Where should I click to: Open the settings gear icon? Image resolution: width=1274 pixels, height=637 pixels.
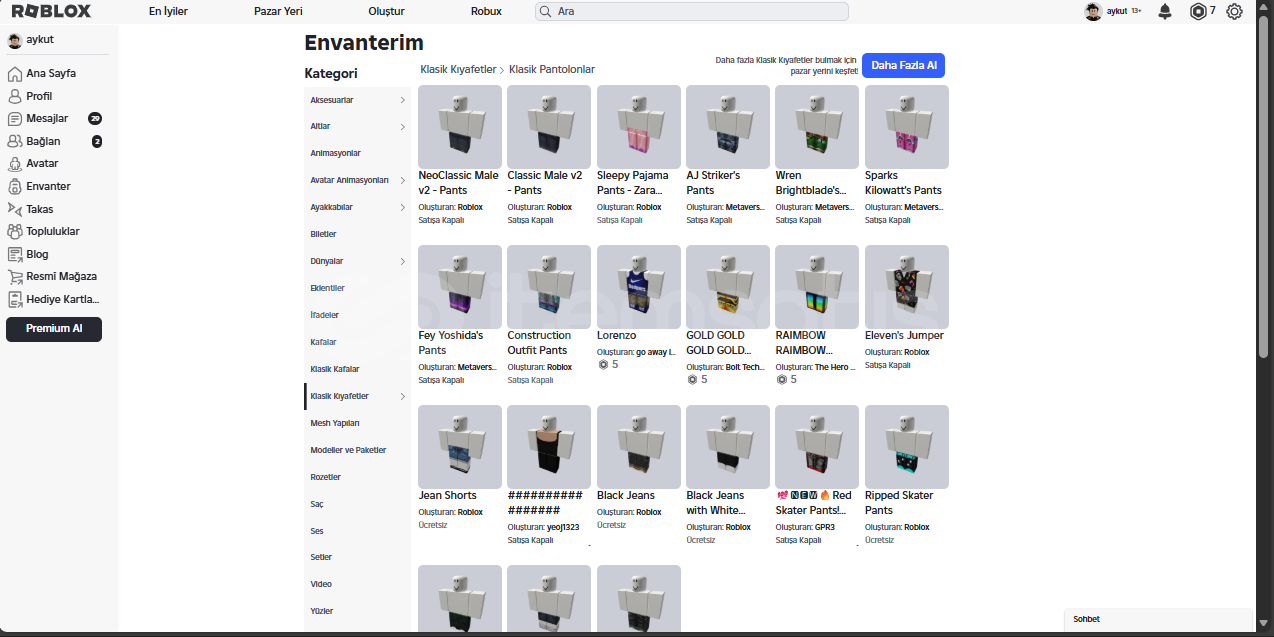click(1234, 11)
